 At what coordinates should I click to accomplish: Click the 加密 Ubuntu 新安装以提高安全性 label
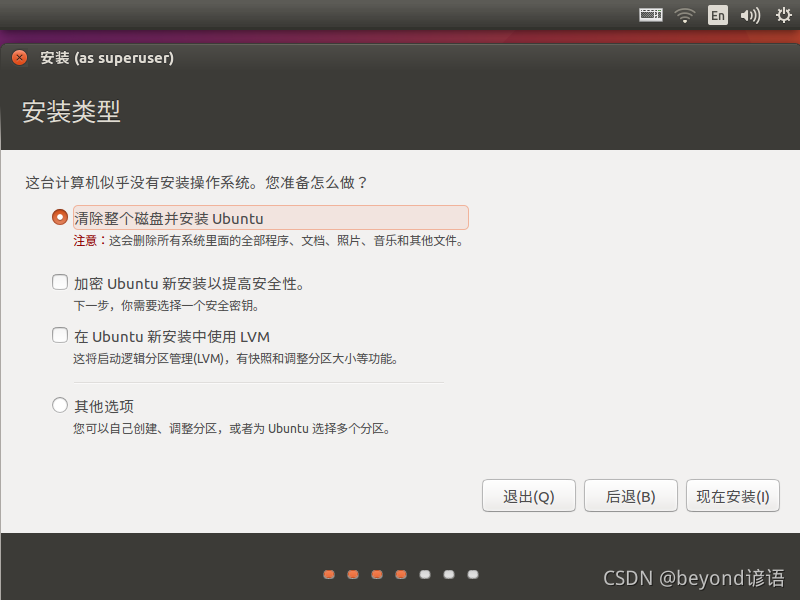(189, 284)
